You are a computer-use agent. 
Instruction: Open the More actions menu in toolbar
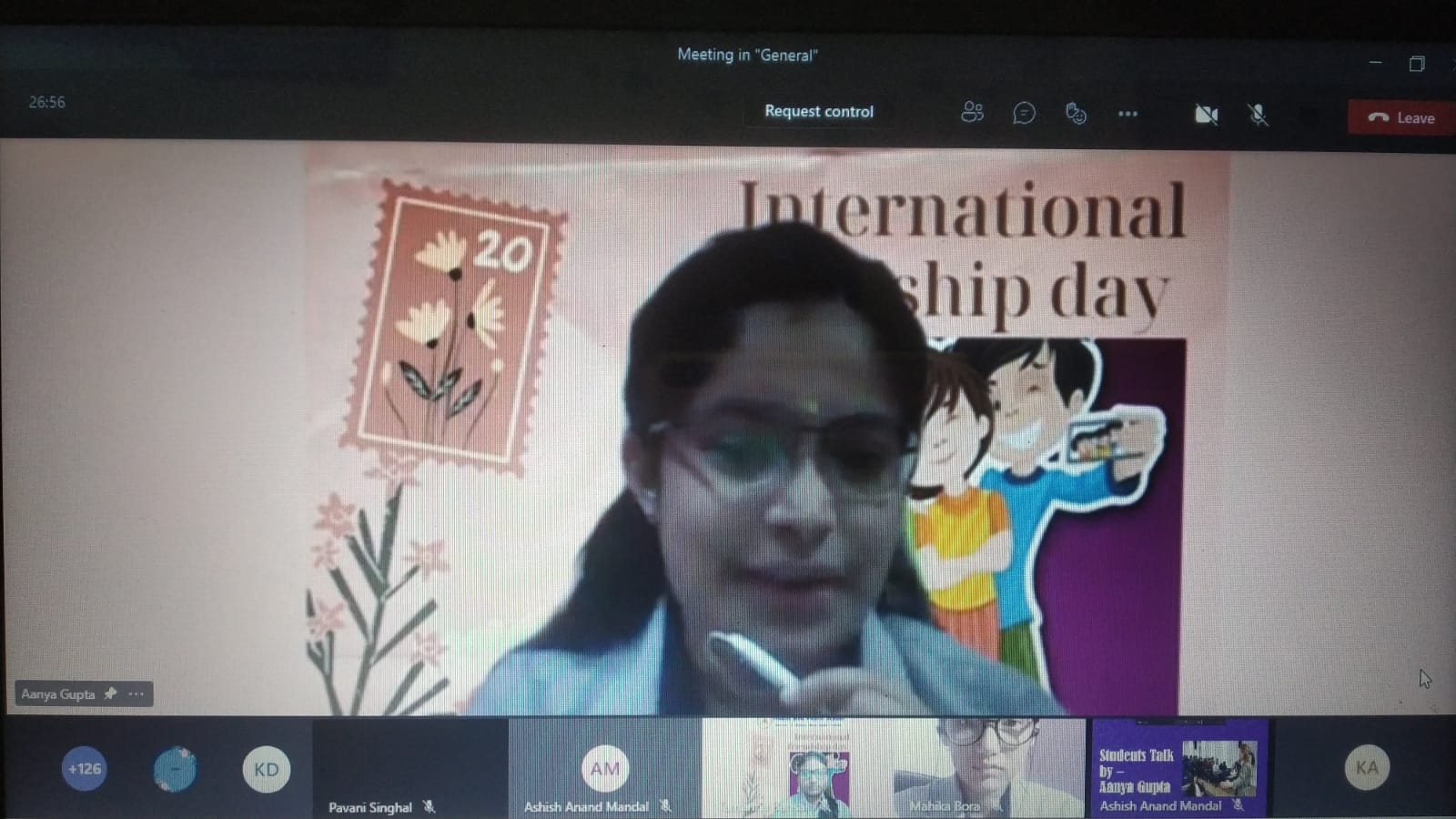pyautogui.click(x=1127, y=114)
